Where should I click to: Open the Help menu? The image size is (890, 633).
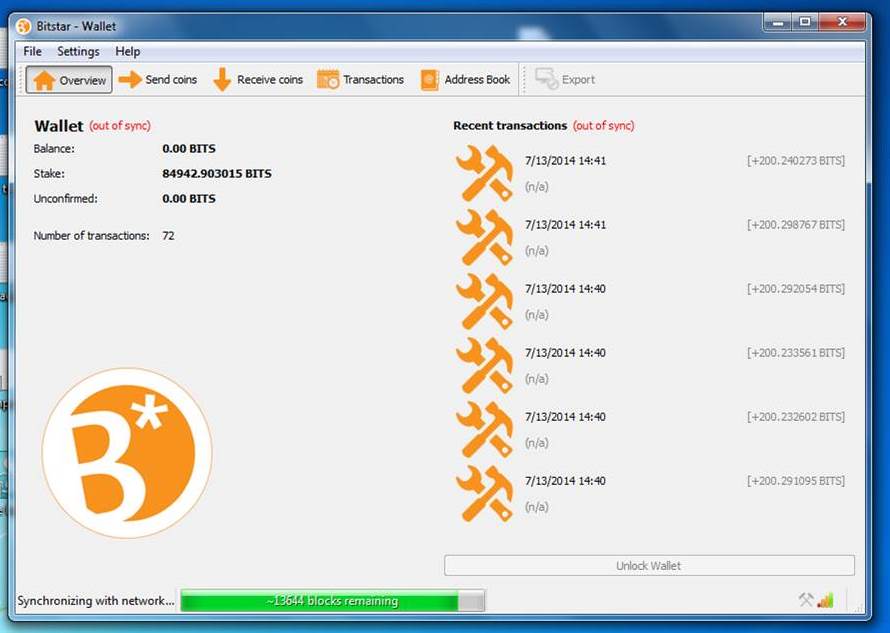[x=128, y=51]
